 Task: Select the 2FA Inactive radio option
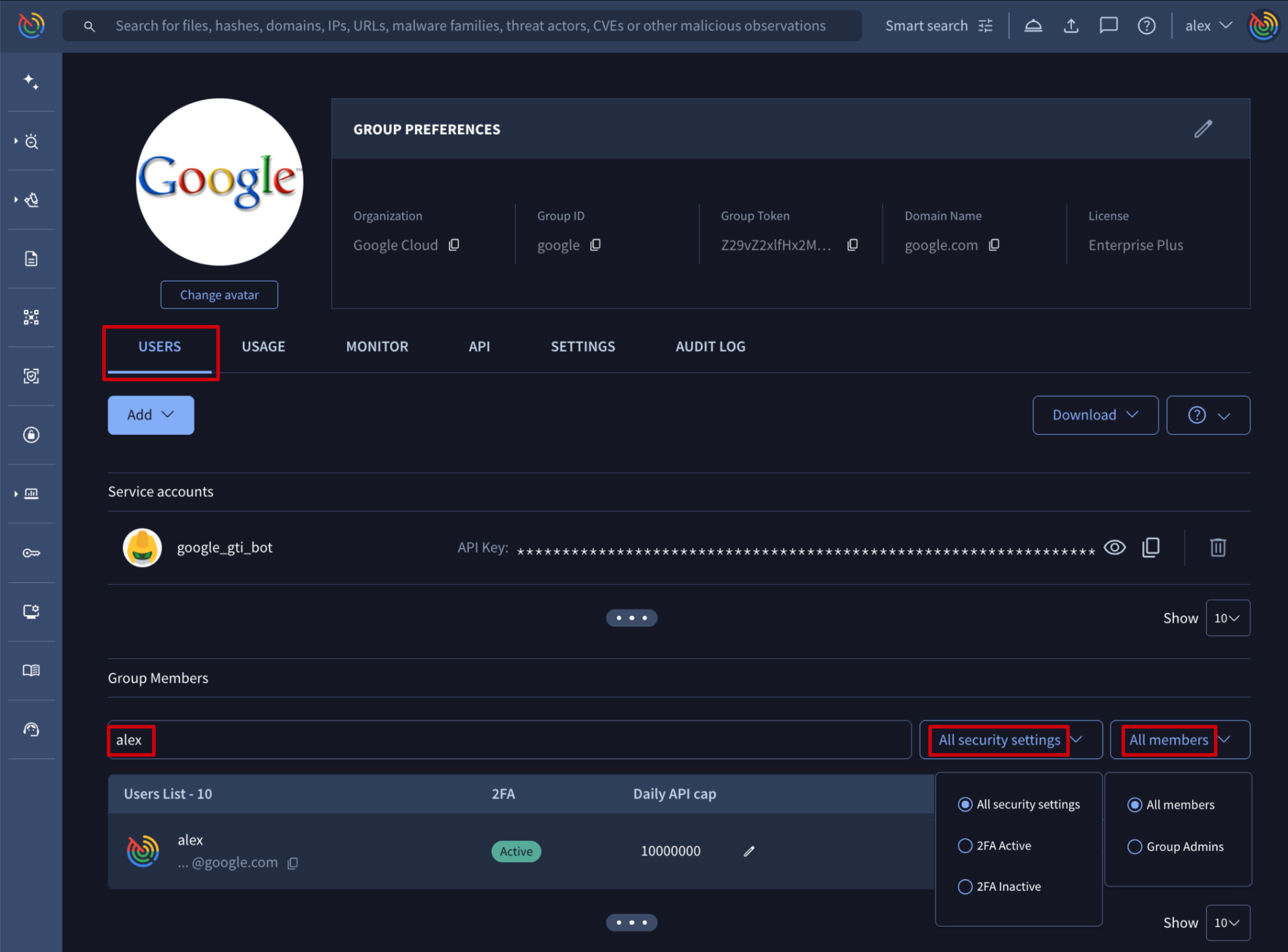[x=965, y=886]
